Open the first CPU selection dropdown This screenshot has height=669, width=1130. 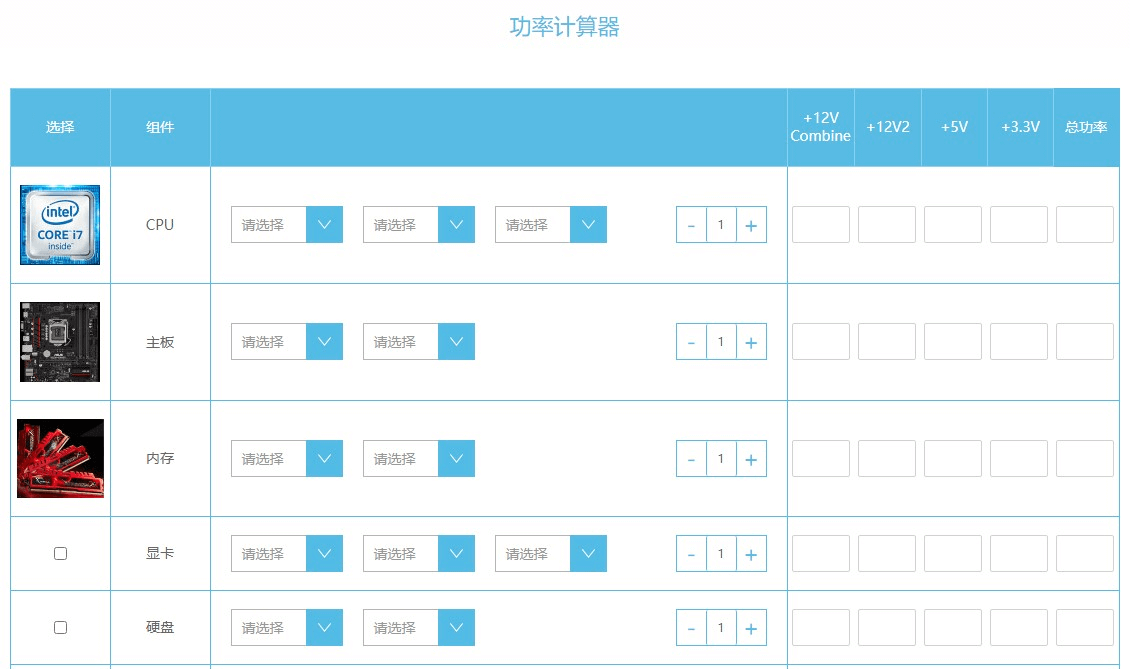(x=287, y=224)
